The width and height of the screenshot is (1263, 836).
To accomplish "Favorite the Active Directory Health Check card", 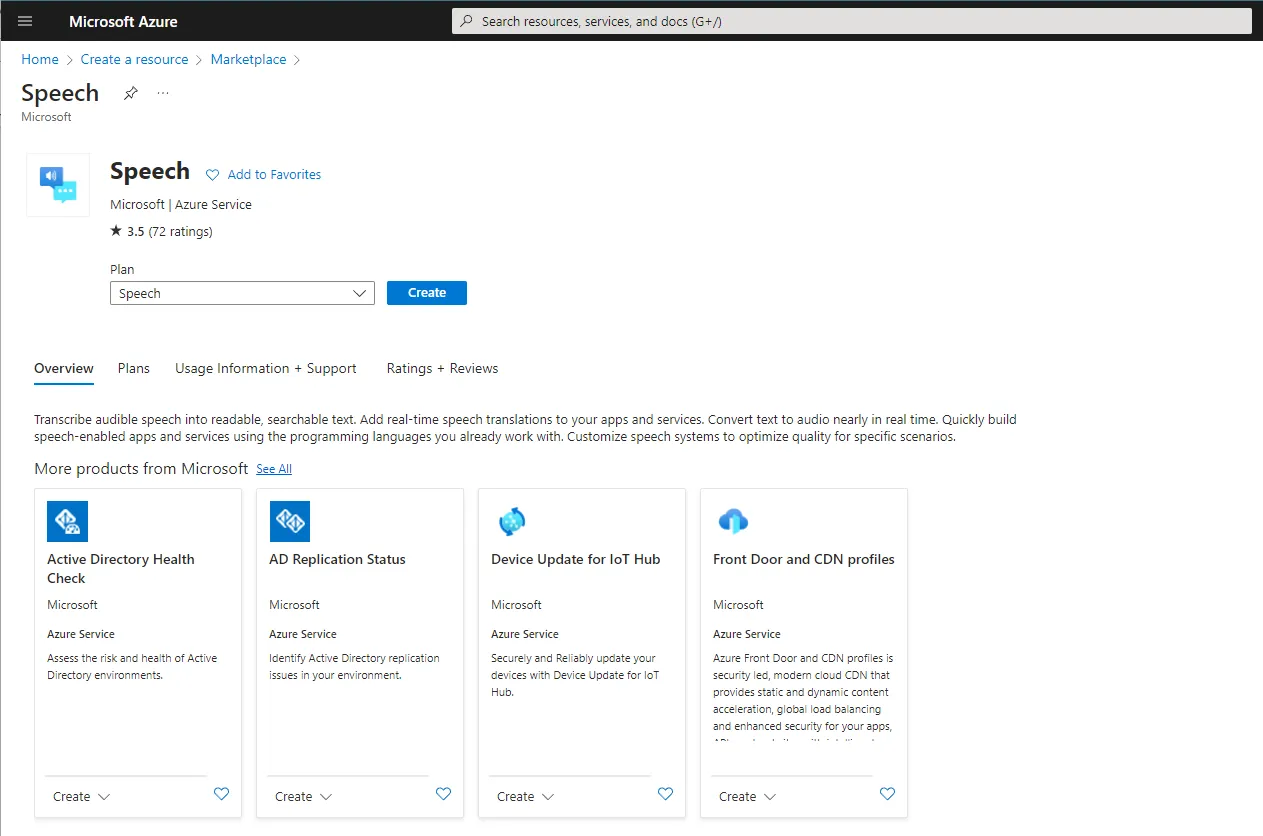I will point(222,794).
